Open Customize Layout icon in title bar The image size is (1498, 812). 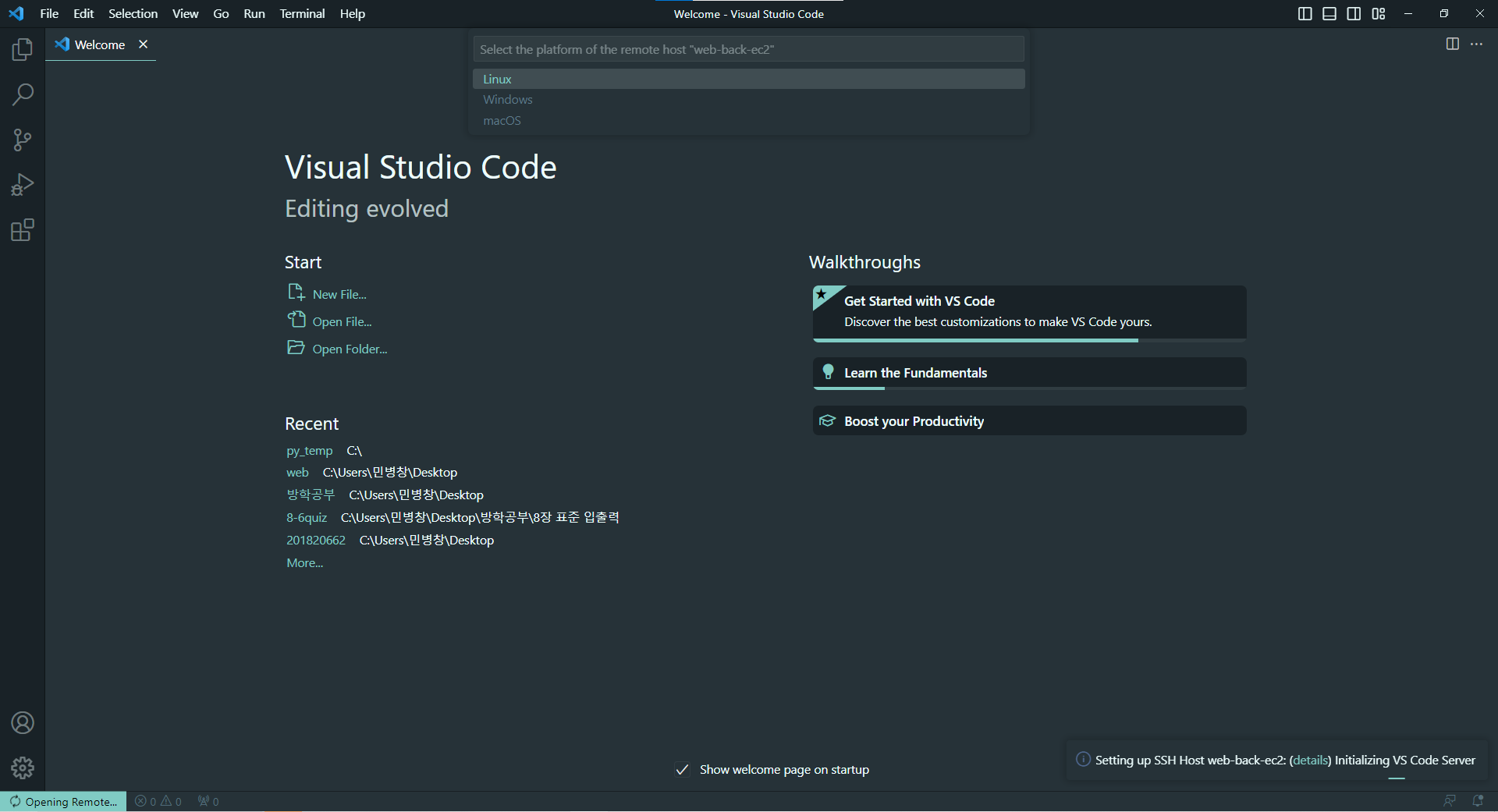(1379, 13)
